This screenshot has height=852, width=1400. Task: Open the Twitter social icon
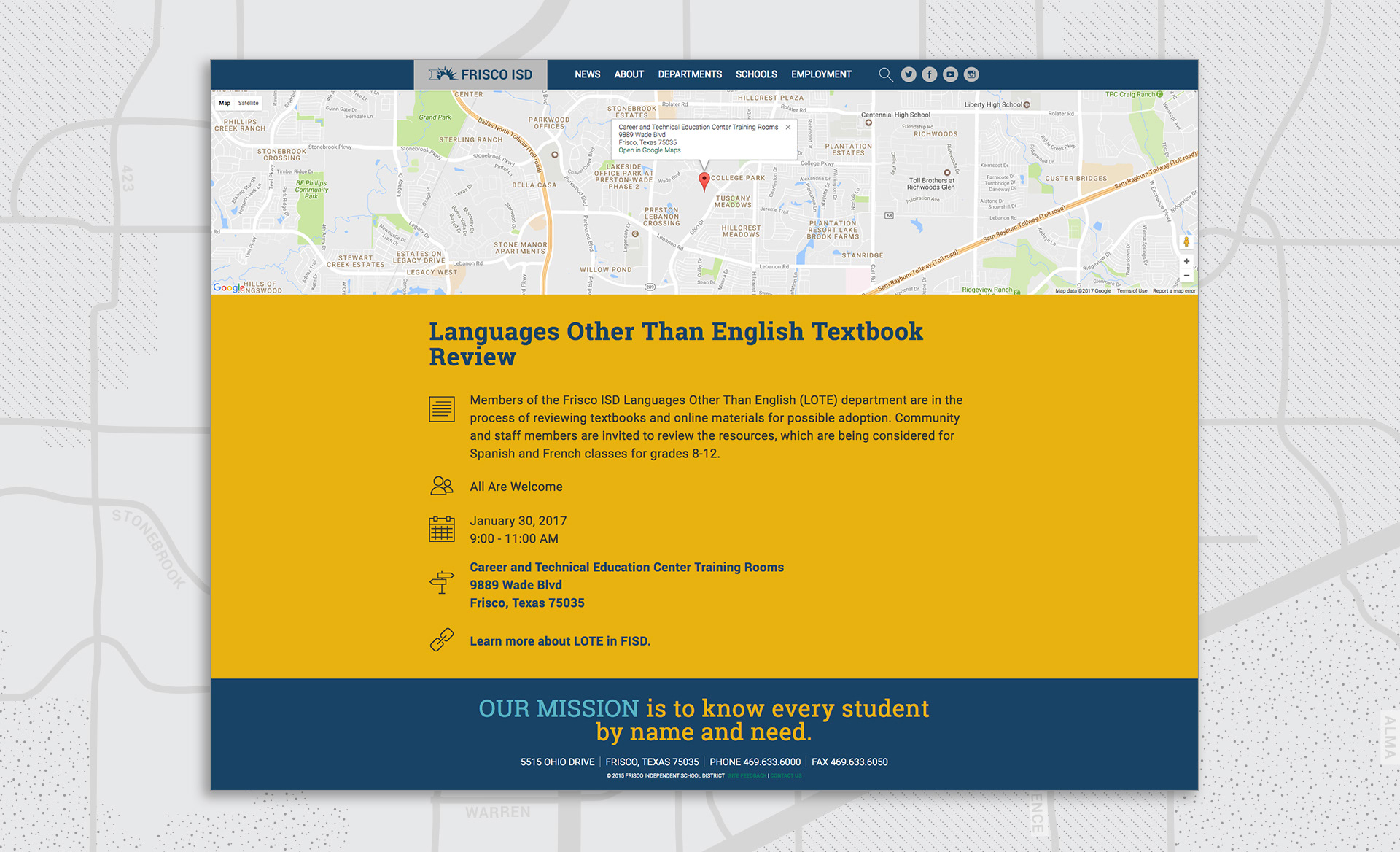pyautogui.click(x=909, y=74)
